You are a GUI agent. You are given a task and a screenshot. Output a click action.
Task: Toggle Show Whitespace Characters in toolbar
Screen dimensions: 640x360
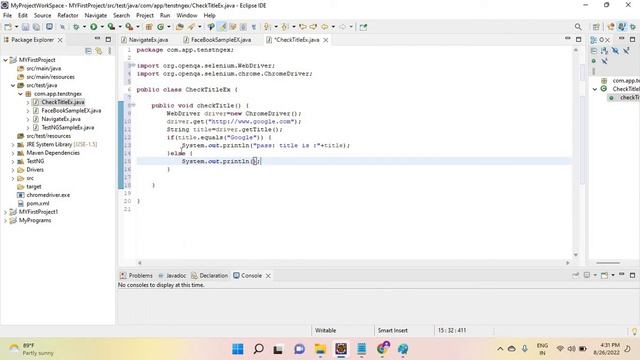coord(254,27)
